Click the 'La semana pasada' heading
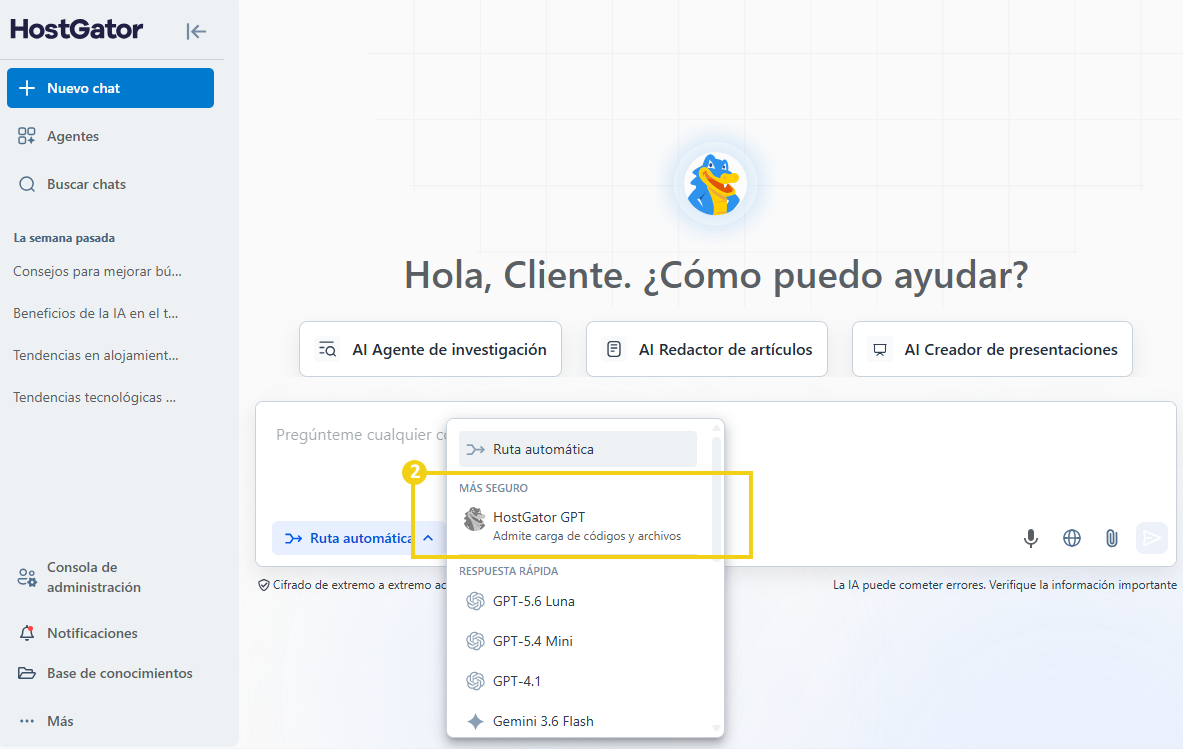Viewport: 1183px width, 749px height. (x=64, y=238)
